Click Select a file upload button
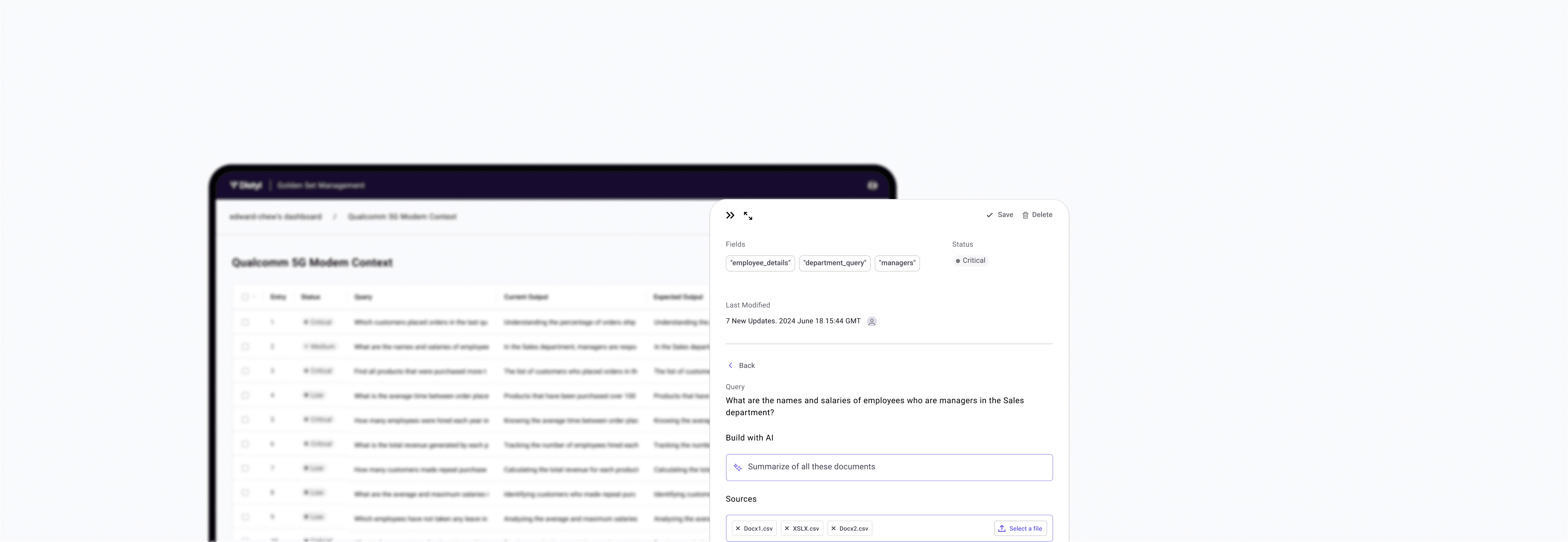Image resolution: width=1568 pixels, height=542 pixels. [x=1020, y=529]
